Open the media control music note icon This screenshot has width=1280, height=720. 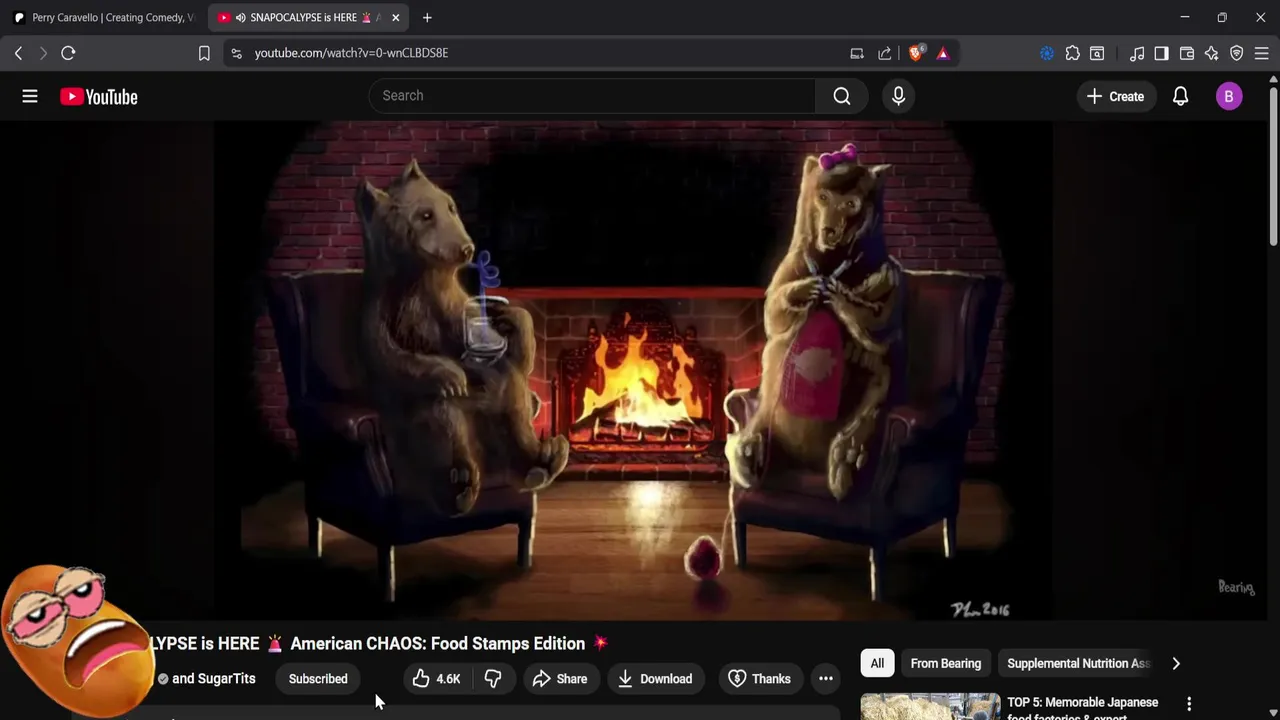point(1137,53)
